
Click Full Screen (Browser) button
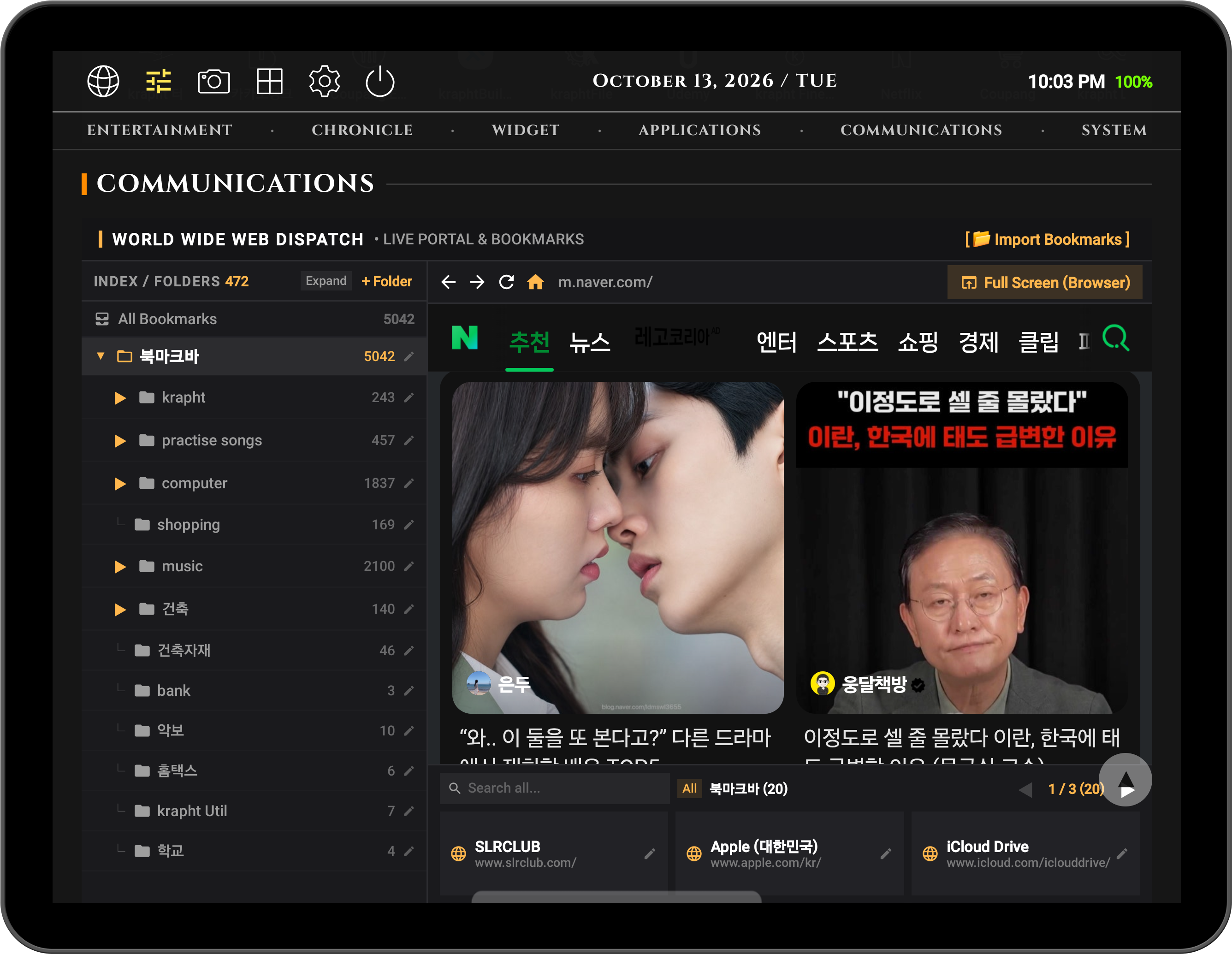[x=1045, y=282]
